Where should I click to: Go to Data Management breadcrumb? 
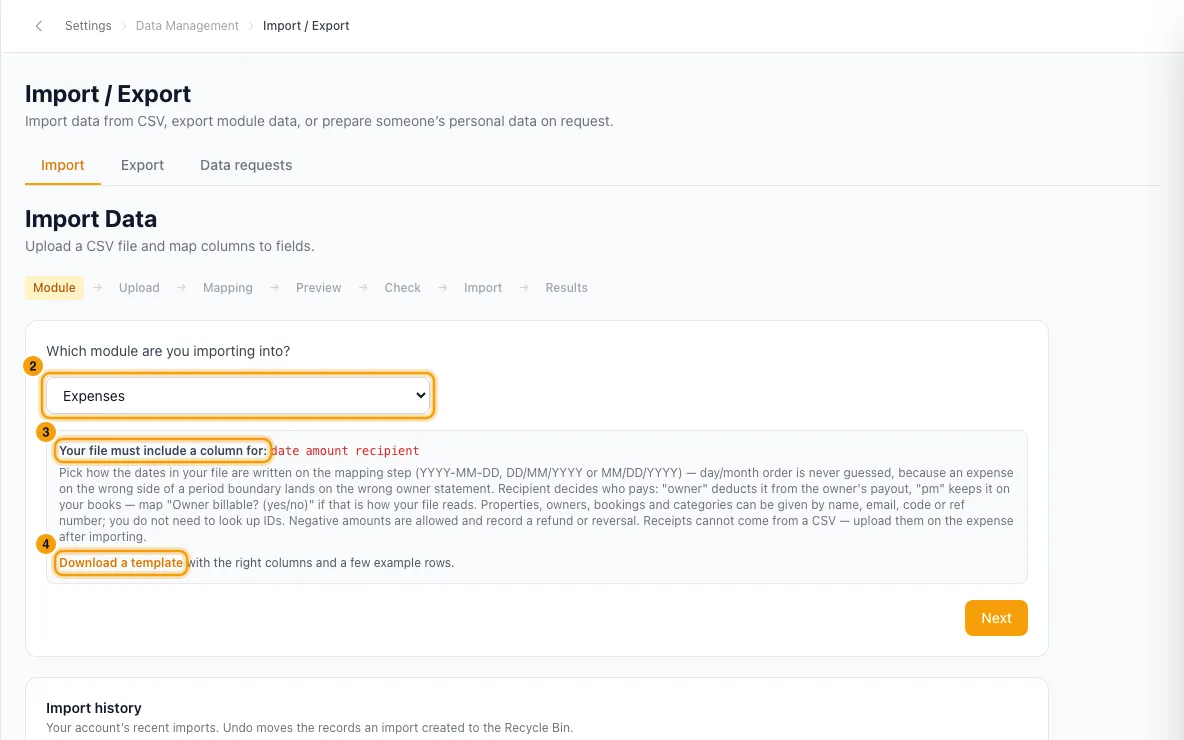(x=187, y=26)
